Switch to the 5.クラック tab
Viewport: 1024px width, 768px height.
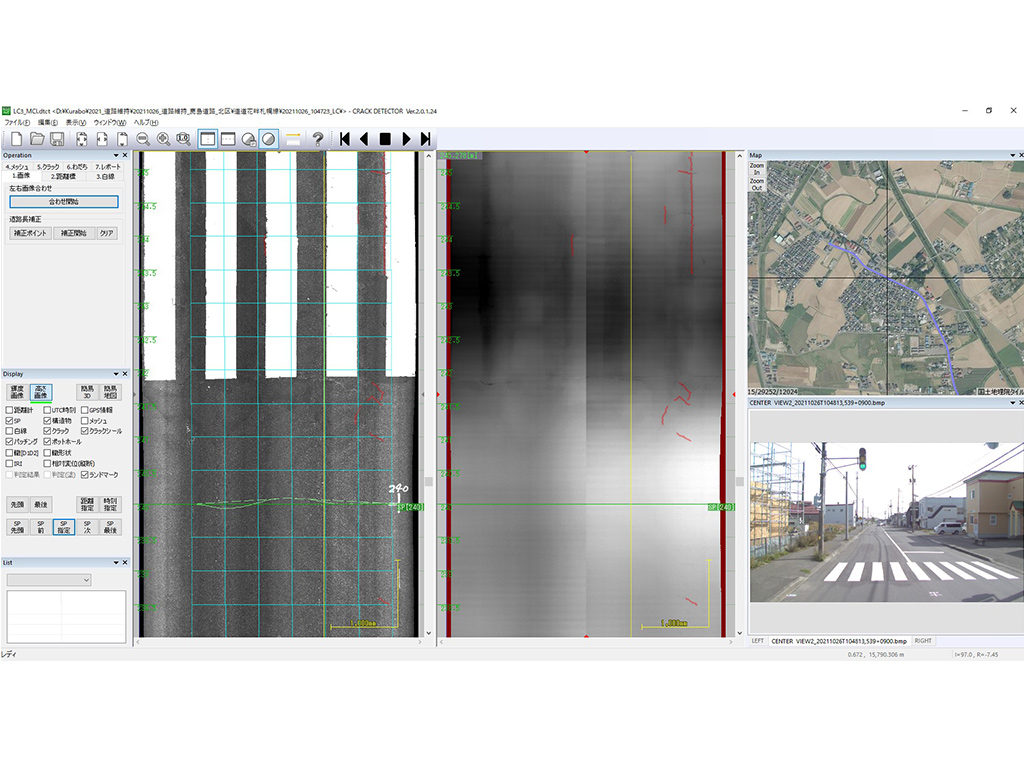click(48, 166)
